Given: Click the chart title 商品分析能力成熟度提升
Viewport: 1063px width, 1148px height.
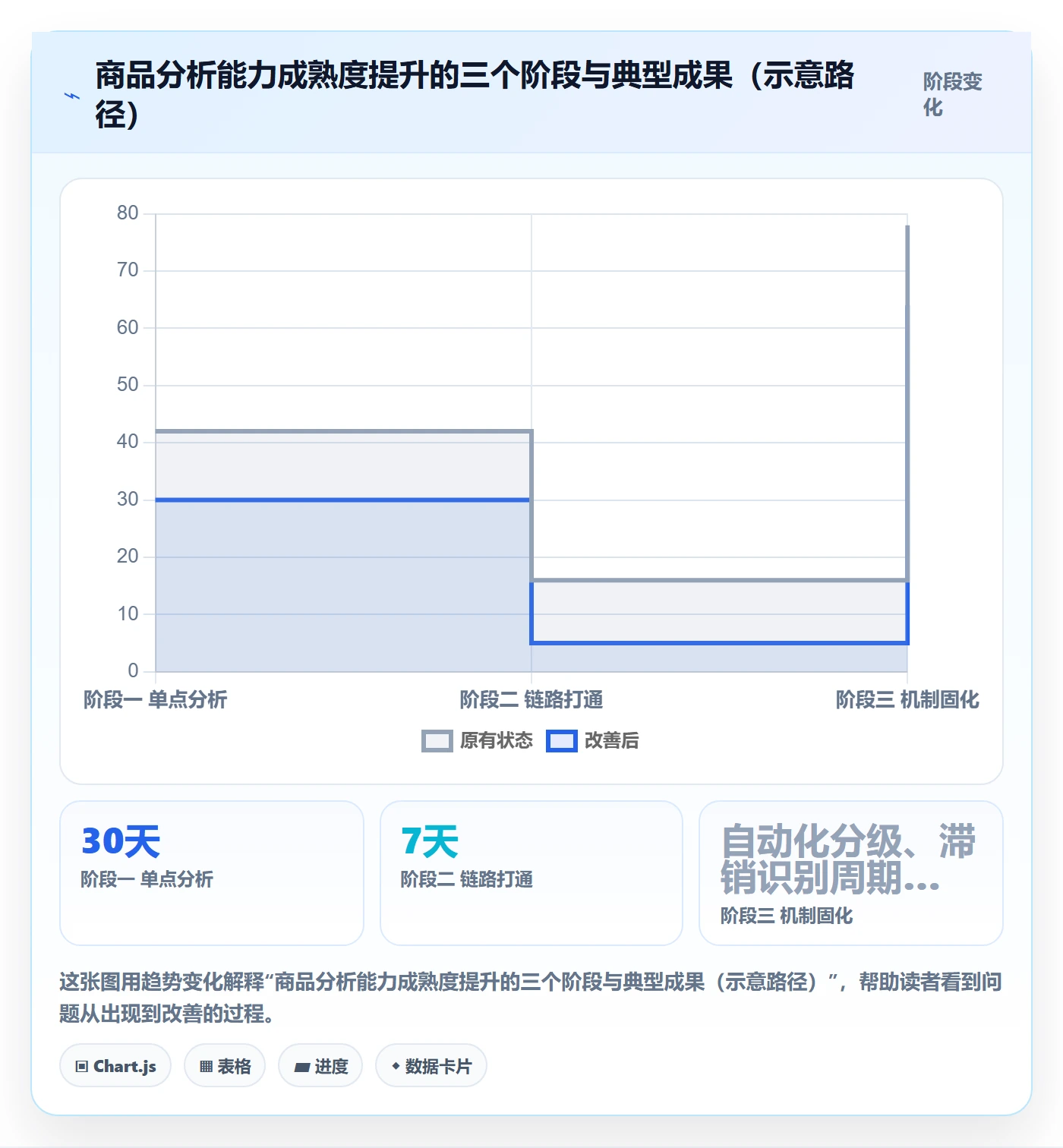Looking at the screenshot, I should tap(475, 95).
